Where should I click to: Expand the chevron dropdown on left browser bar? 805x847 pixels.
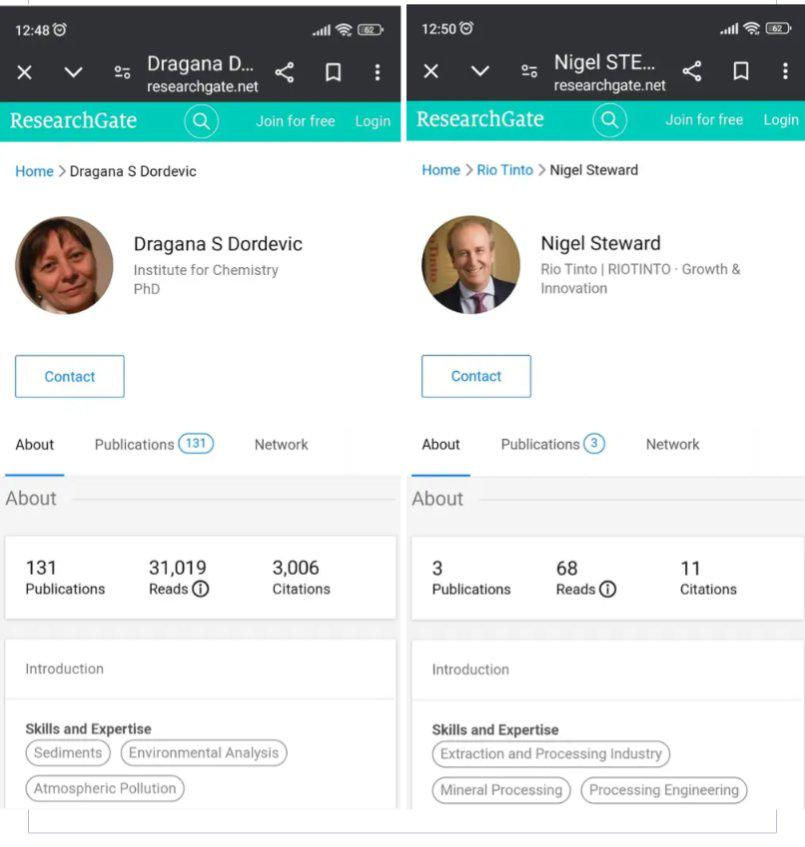pos(73,72)
